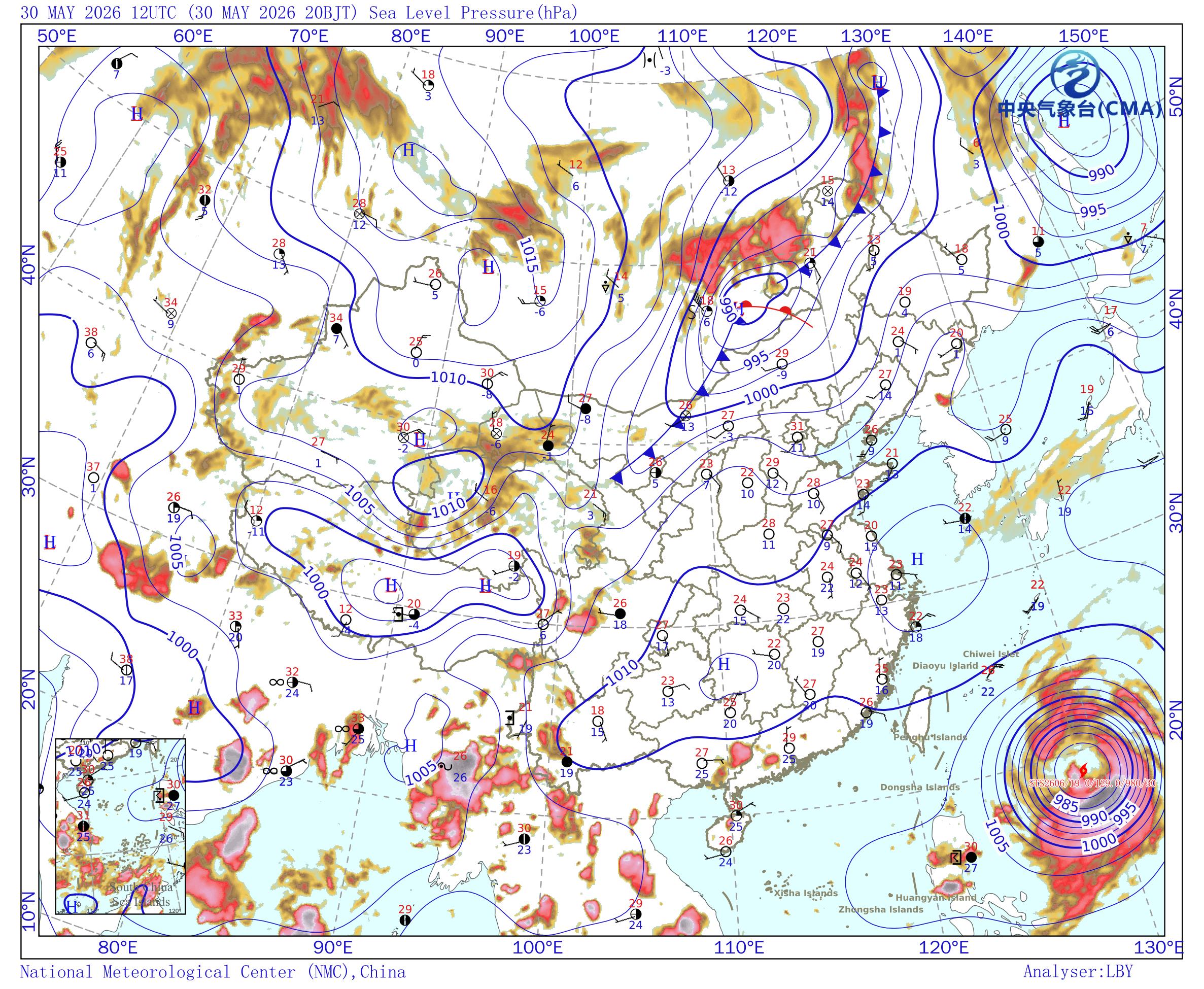
Task: Click the crossed station circle labeled 28/12
Action: click(x=359, y=214)
